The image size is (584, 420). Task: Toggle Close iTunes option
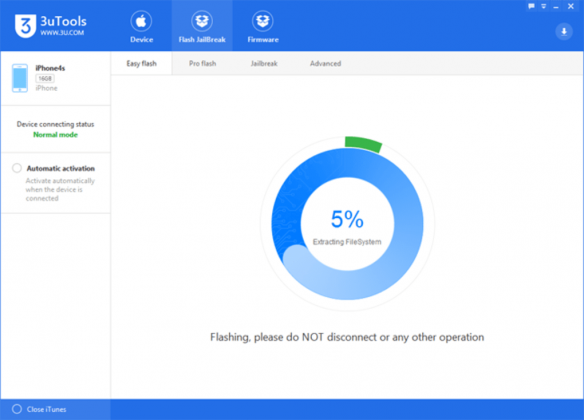pyautogui.click(x=17, y=409)
